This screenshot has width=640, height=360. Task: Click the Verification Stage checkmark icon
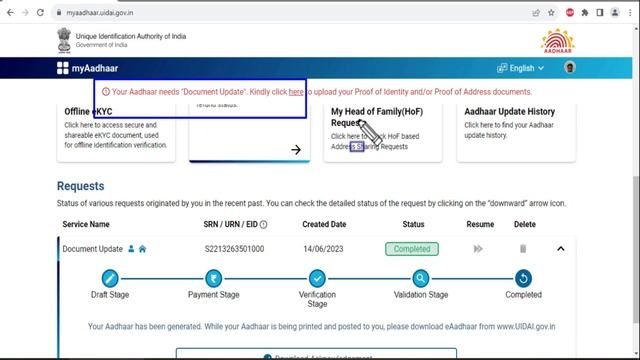point(317,279)
